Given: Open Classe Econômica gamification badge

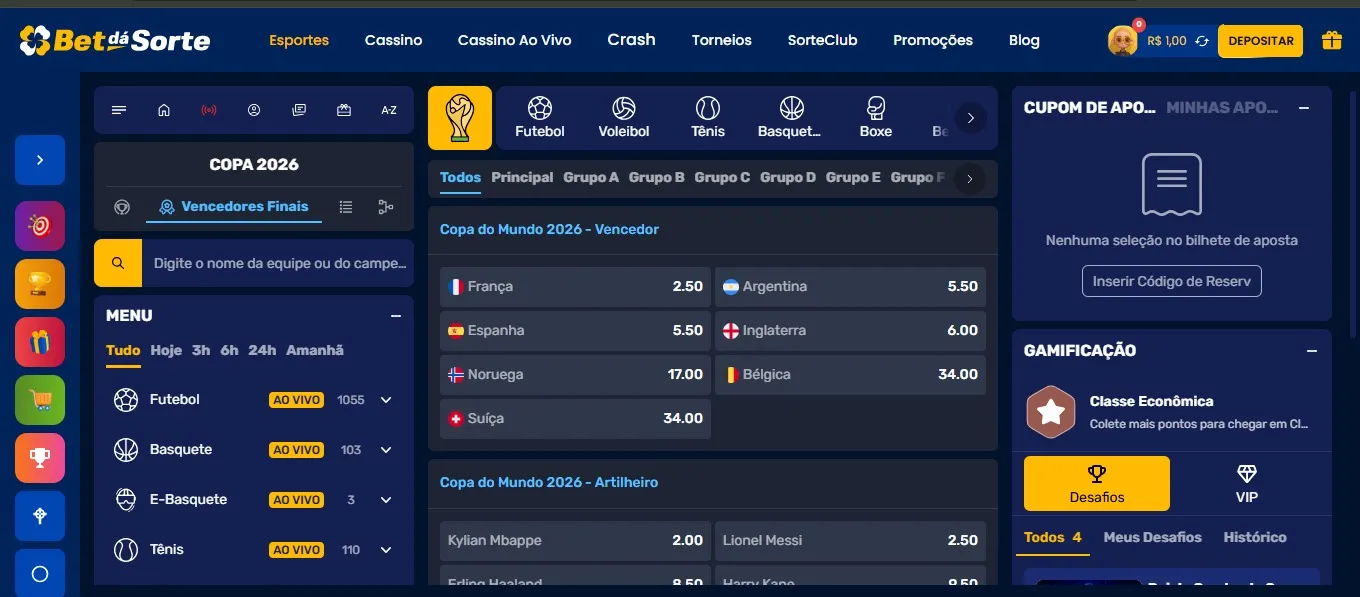Looking at the screenshot, I should click(x=1051, y=412).
